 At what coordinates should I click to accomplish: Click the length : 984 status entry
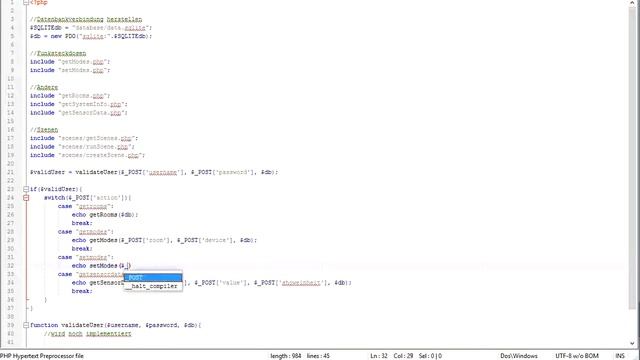click(285, 356)
